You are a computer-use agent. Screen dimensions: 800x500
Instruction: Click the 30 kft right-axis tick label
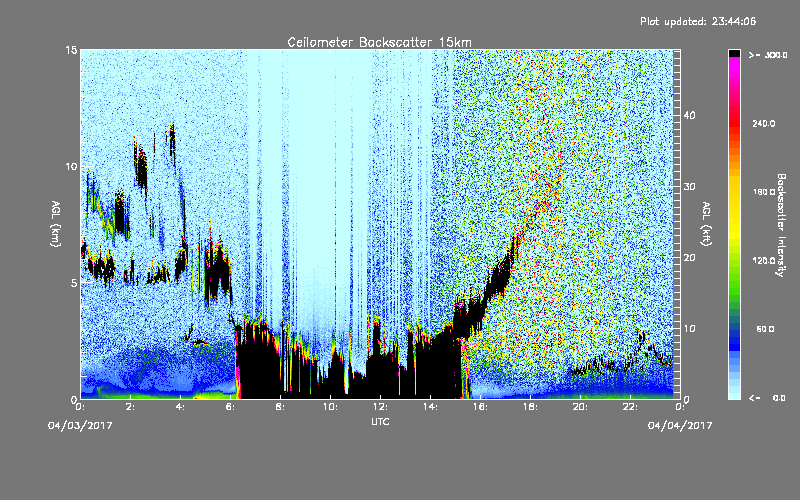pyautogui.click(x=689, y=186)
